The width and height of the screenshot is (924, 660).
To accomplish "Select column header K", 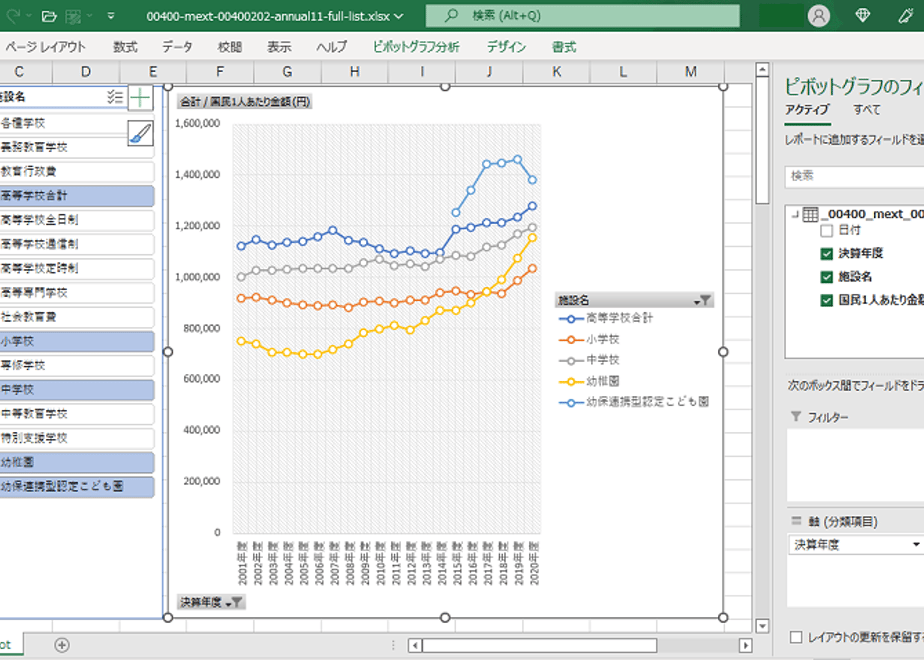I will click(557, 72).
